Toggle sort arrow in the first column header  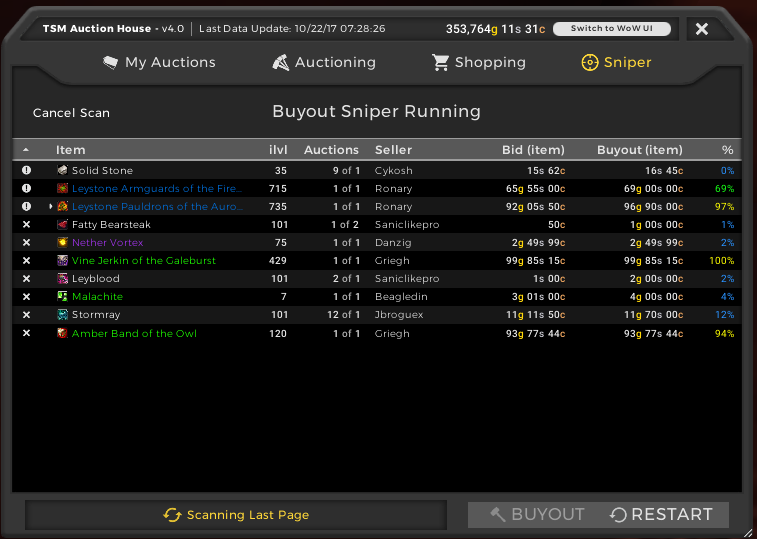[26, 150]
